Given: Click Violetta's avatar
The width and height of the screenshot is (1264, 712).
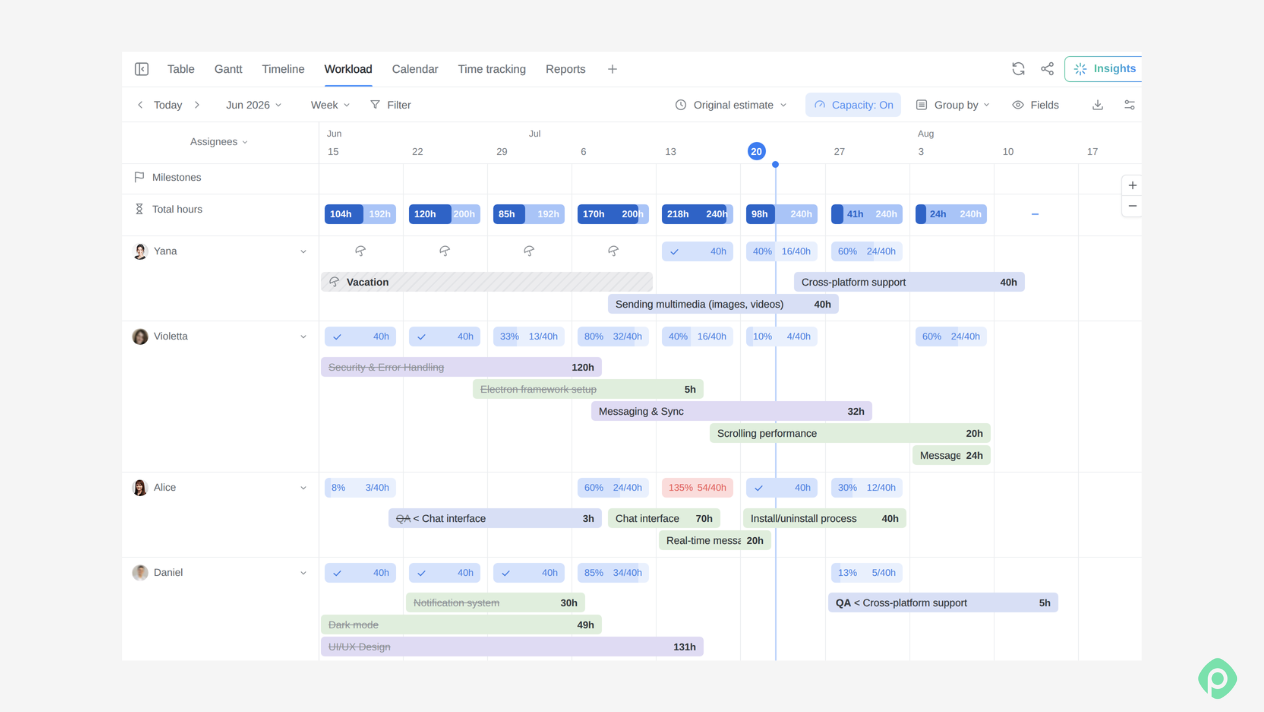Looking at the screenshot, I should click(x=140, y=336).
